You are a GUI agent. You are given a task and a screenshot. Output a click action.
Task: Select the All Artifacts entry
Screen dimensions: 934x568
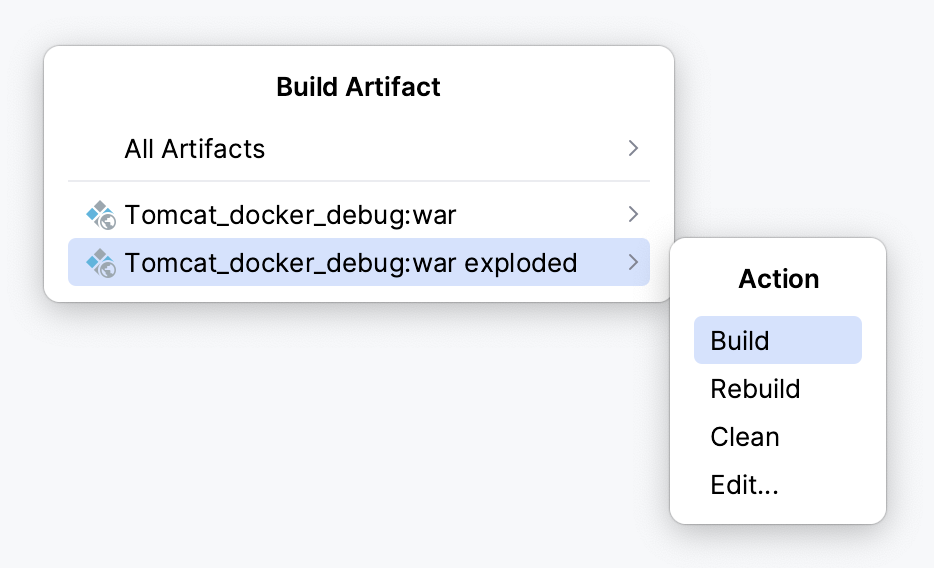[x=195, y=149]
